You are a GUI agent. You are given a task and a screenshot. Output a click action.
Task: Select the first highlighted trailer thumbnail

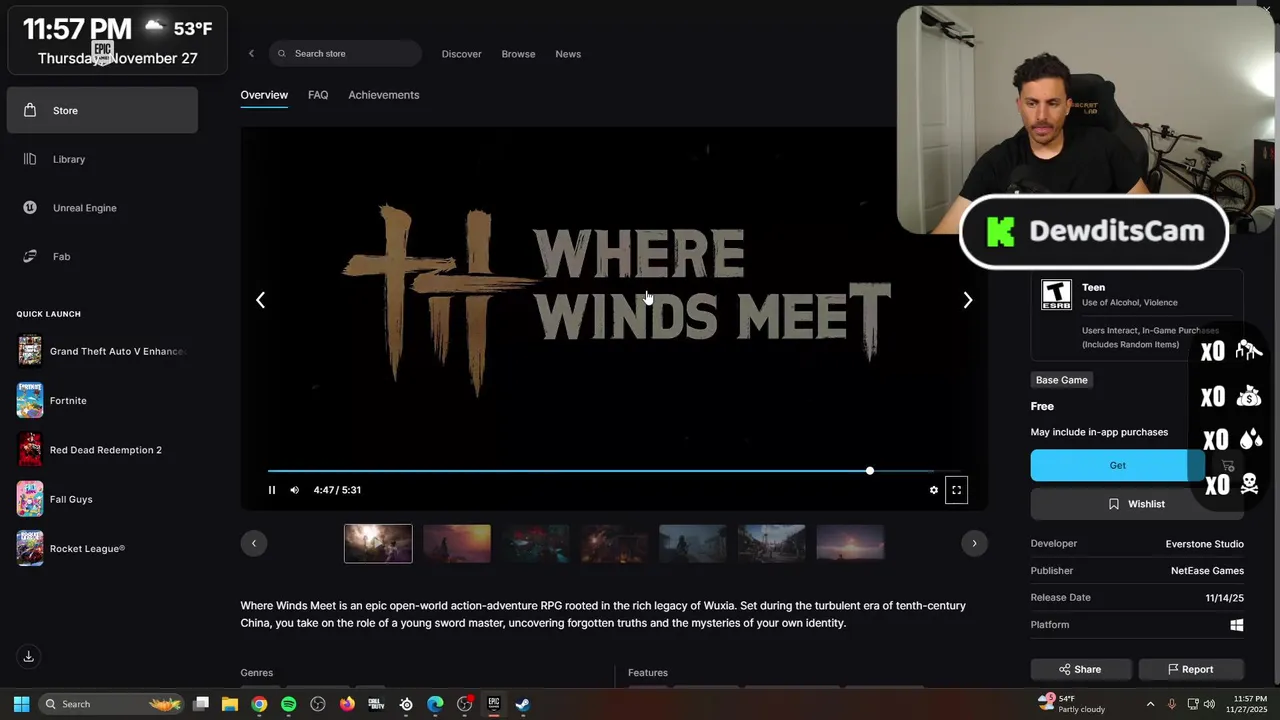(x=378, y=543)
